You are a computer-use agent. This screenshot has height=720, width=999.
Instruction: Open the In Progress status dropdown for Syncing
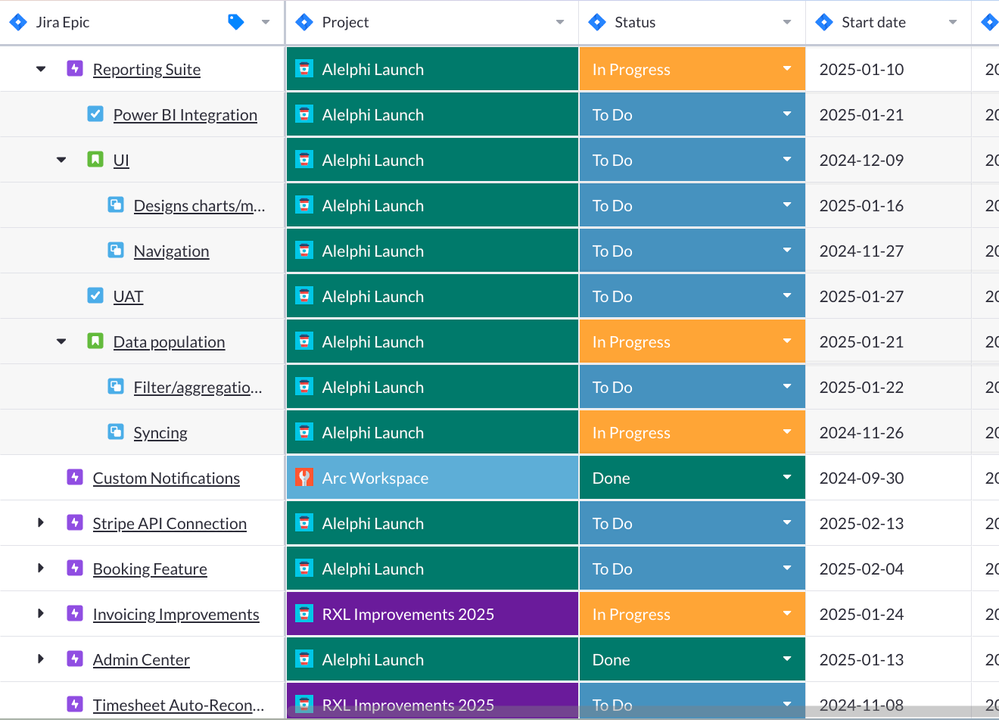tap(789, 432)
